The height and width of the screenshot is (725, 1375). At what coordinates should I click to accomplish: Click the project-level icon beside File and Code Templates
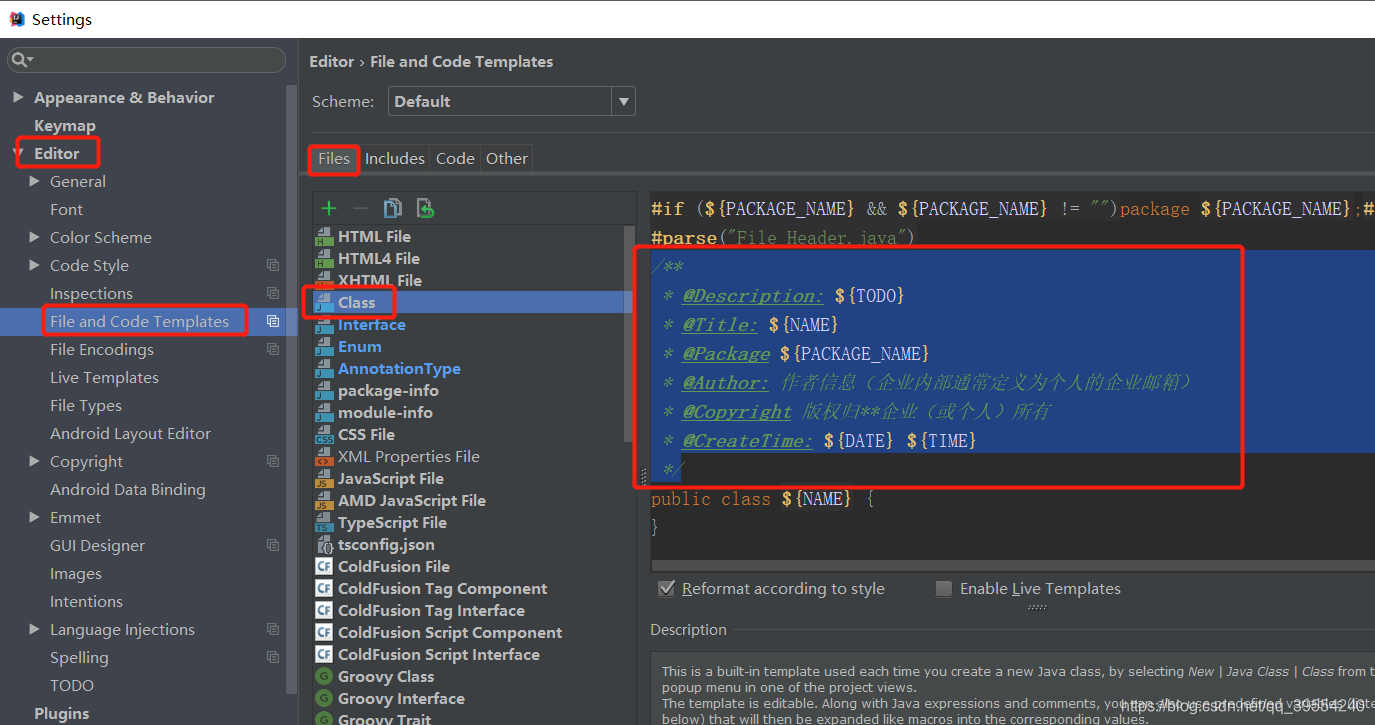tap(273, 321)
